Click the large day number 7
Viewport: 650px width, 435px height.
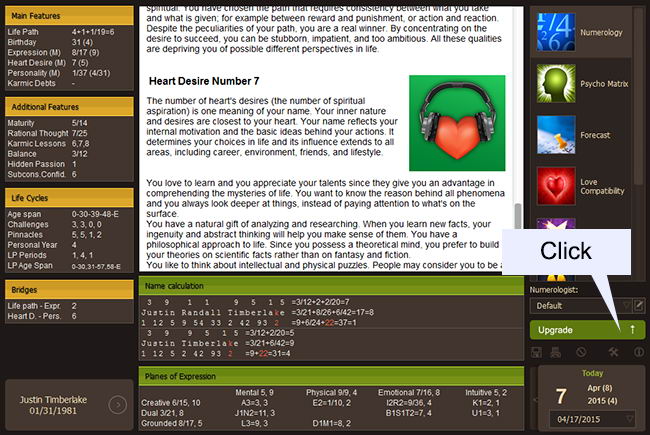(561, 396)
